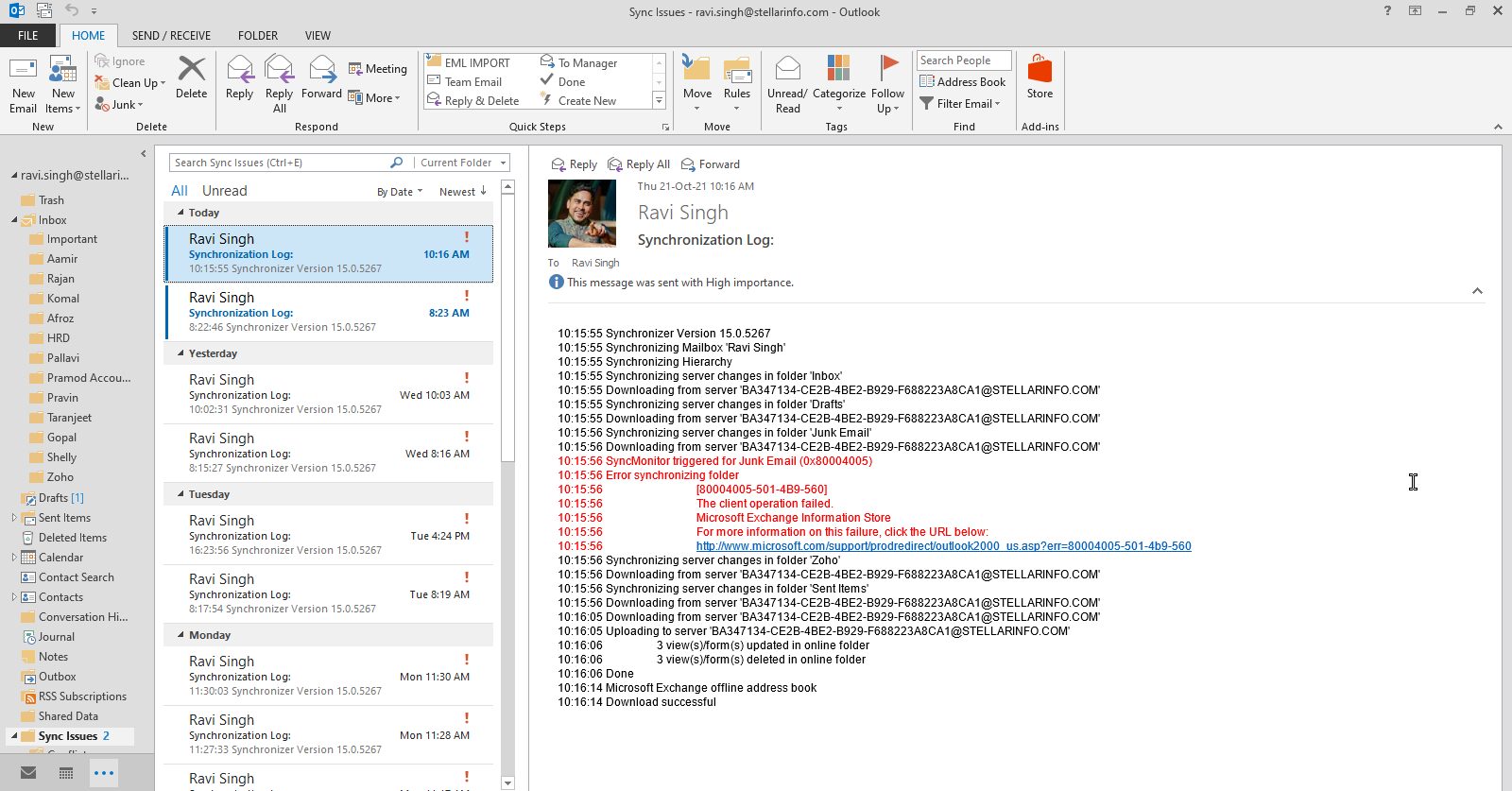Ignore conversation button
Viewport: 1512px width, 791px height.
[x=120, y=61]
